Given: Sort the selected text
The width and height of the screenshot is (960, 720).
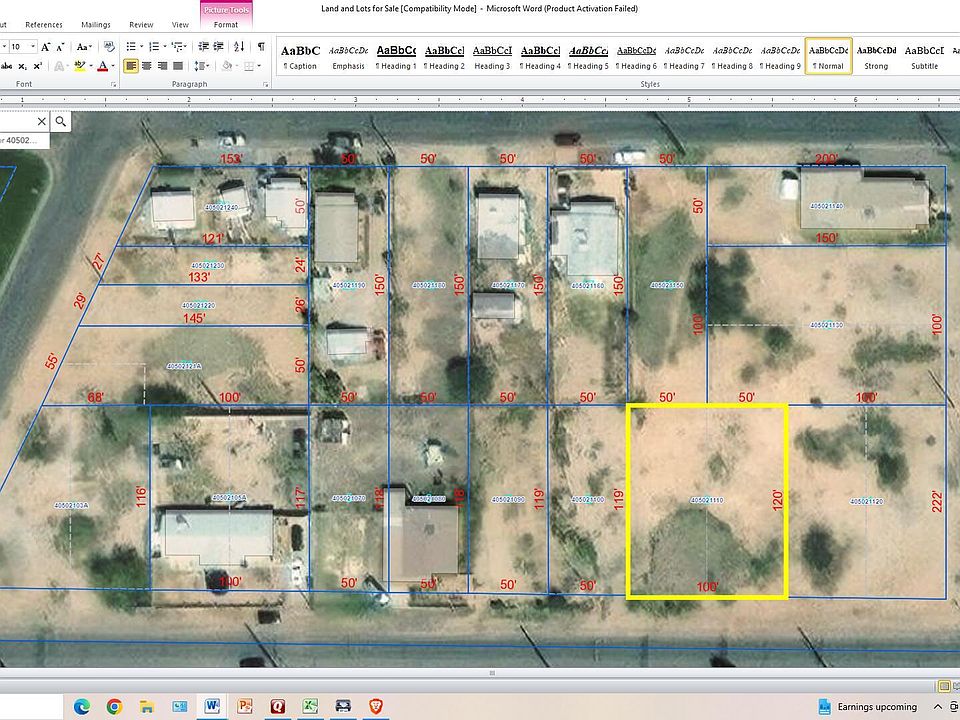Looking at the screenshot, I should [239, 47].
